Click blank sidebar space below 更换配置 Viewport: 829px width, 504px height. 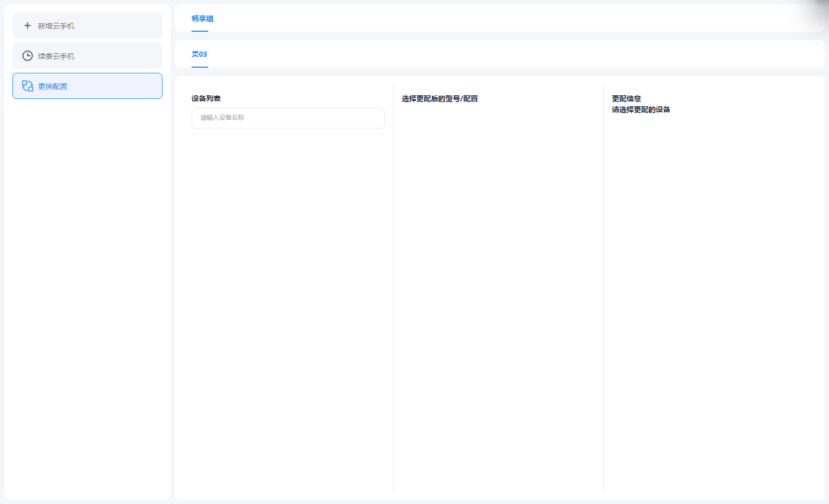coord(87,300)
